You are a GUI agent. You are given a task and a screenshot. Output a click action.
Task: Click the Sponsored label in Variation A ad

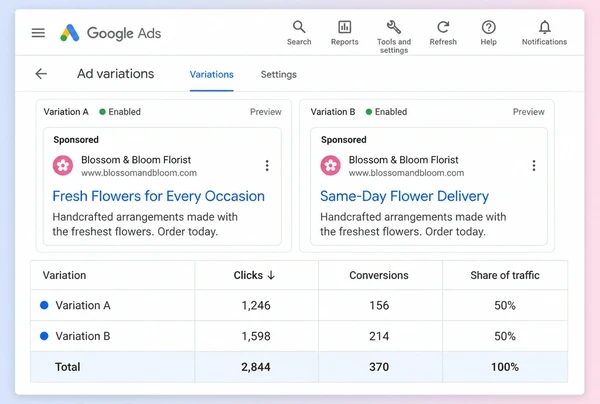click(x=76, y=140)
